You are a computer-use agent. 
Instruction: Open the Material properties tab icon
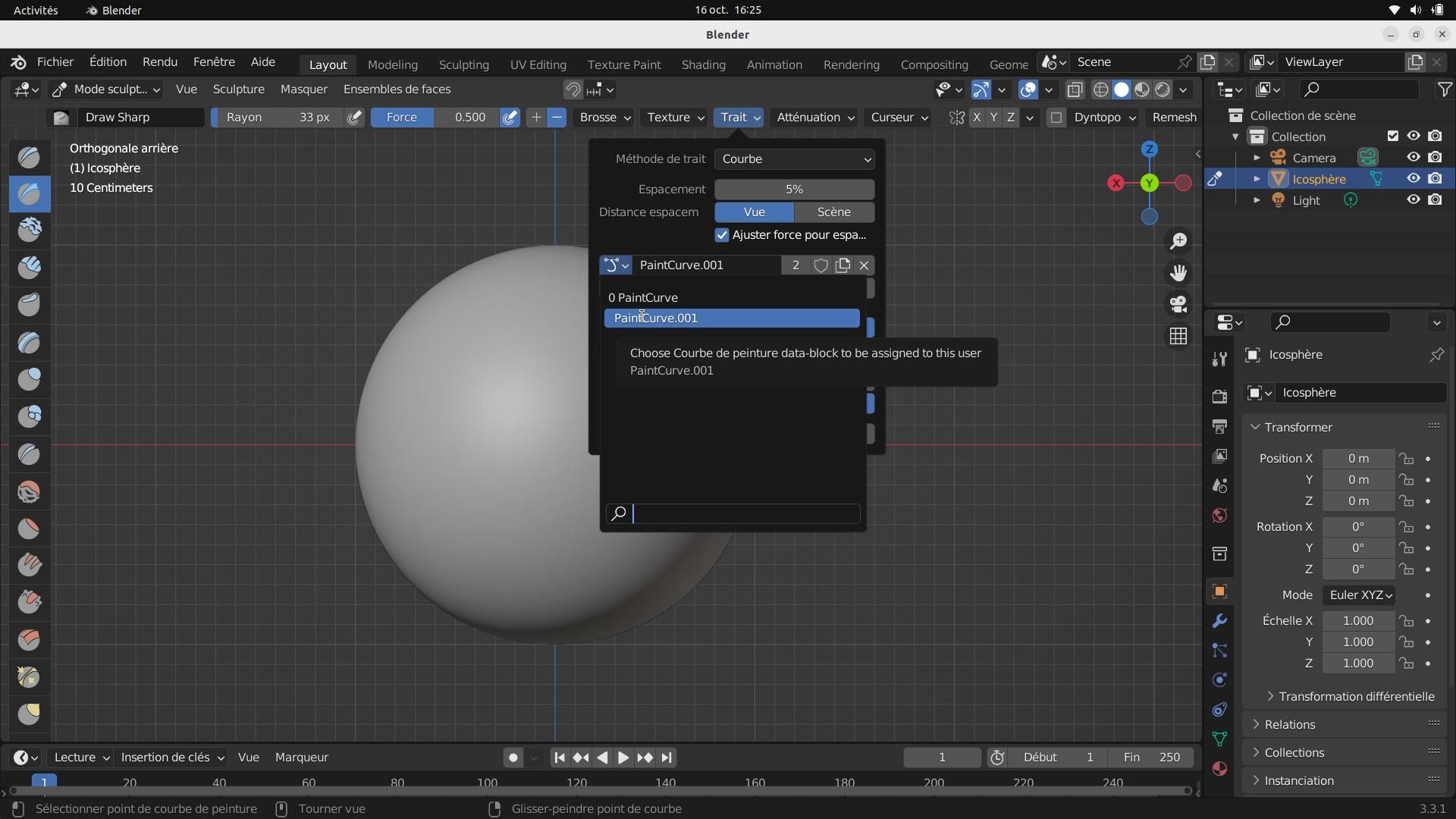[x=1219, y=768]
